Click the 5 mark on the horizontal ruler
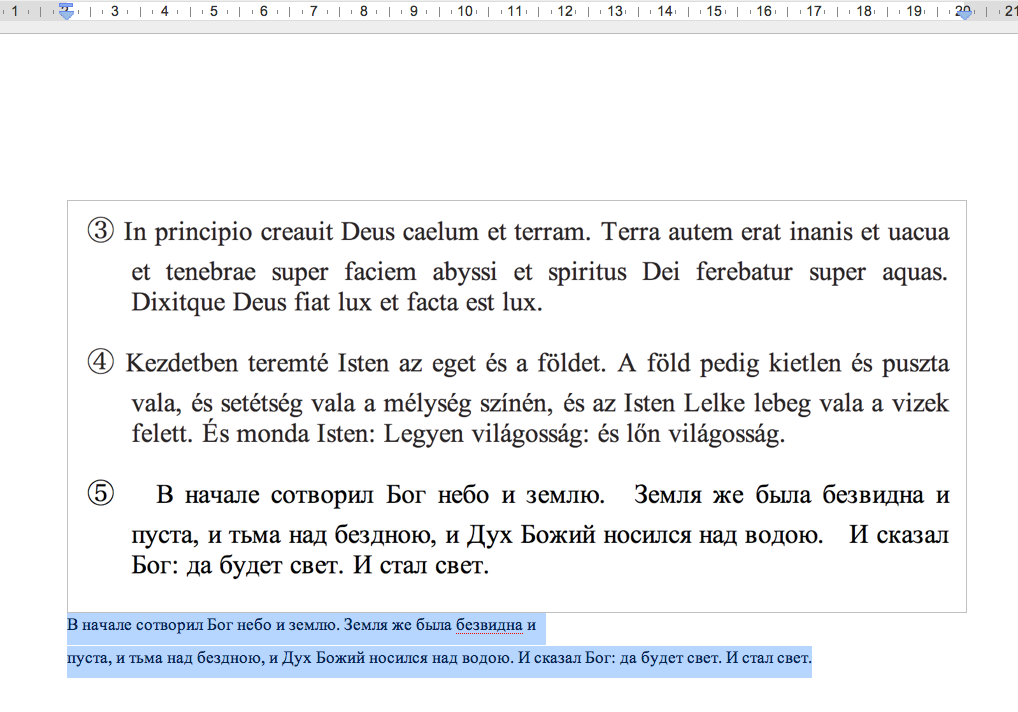Image resolution: width=1018 pixels, height=712 pixels. [x=213, y=12]
